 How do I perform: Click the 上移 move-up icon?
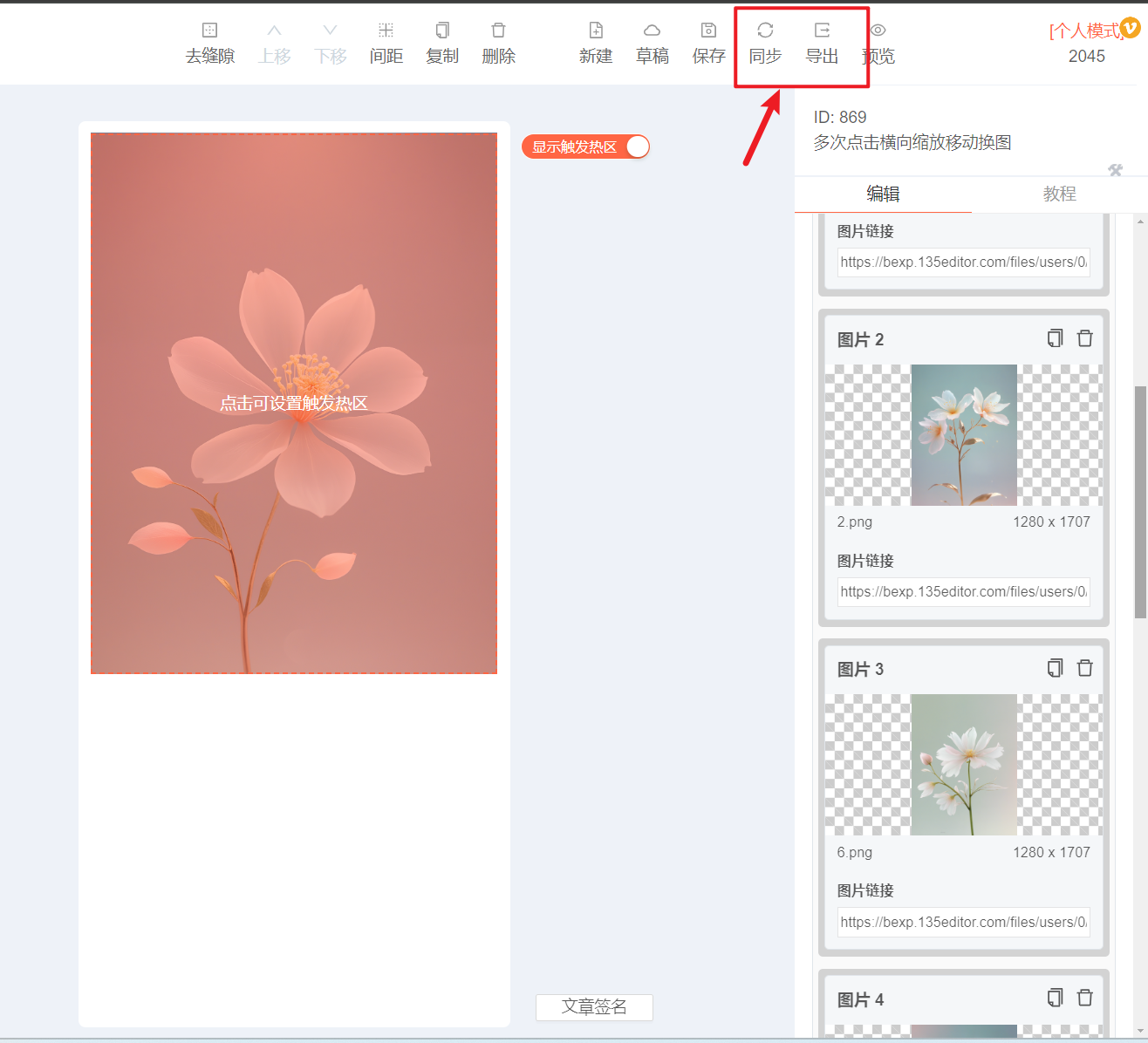274,31
